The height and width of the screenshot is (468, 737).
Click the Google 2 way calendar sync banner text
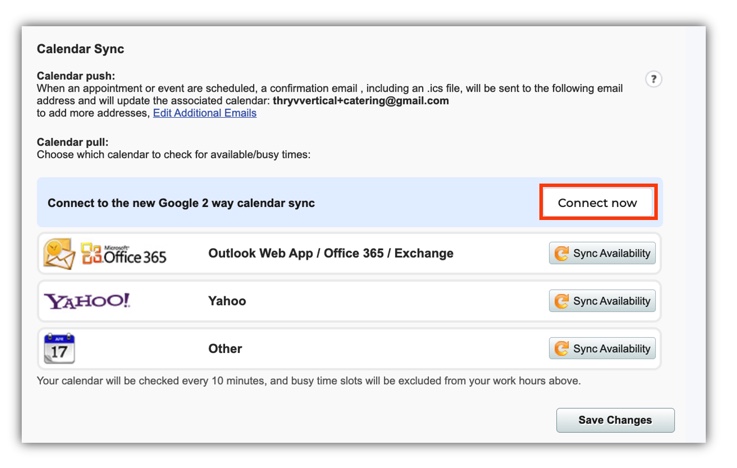click(181, 203)
